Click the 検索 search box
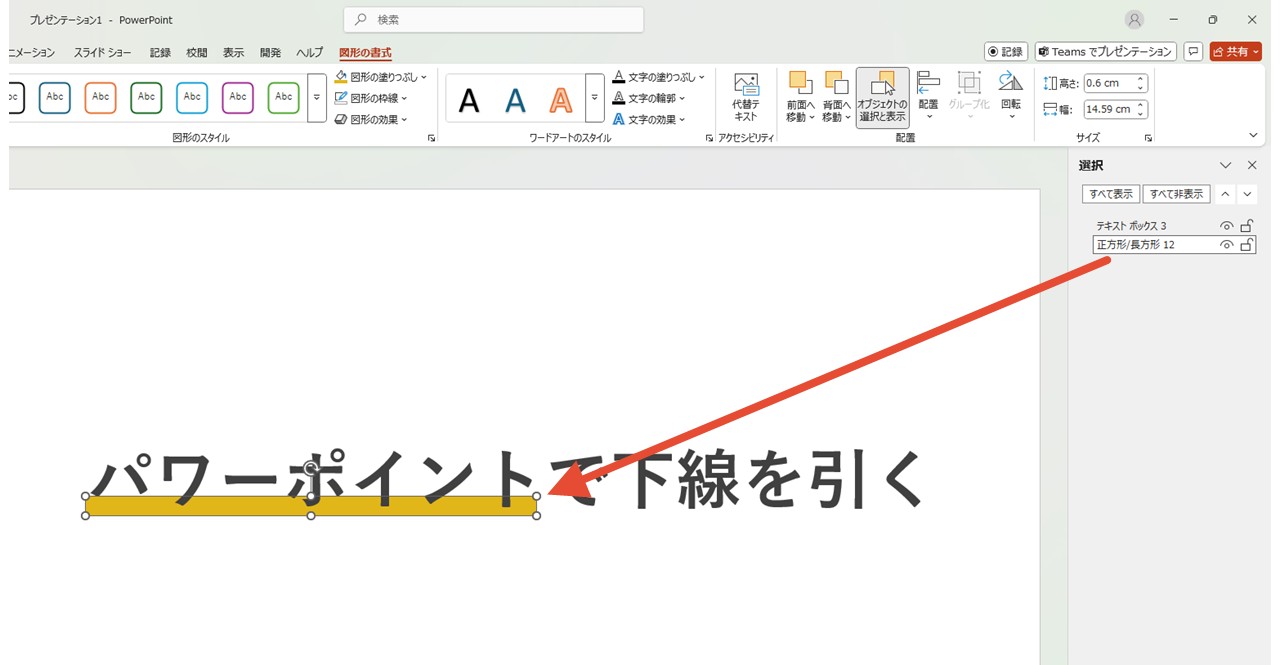 point(493,19)
